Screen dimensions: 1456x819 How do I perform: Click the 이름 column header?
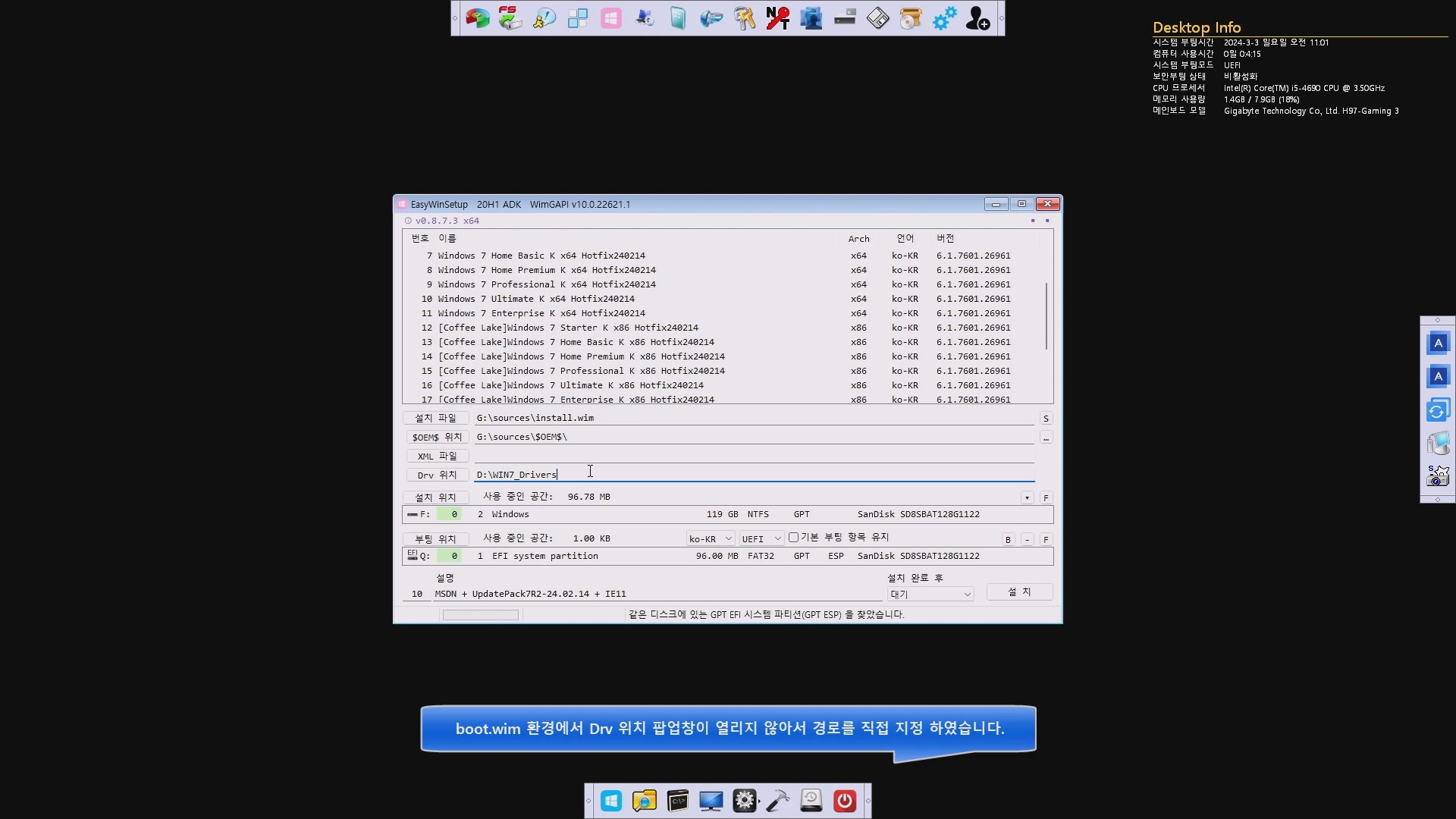point(447,238)
